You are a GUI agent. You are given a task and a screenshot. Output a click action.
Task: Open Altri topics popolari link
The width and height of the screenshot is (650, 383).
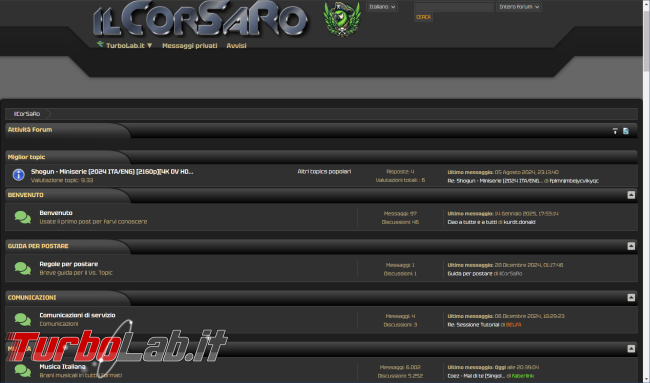(x=324, y=172)
